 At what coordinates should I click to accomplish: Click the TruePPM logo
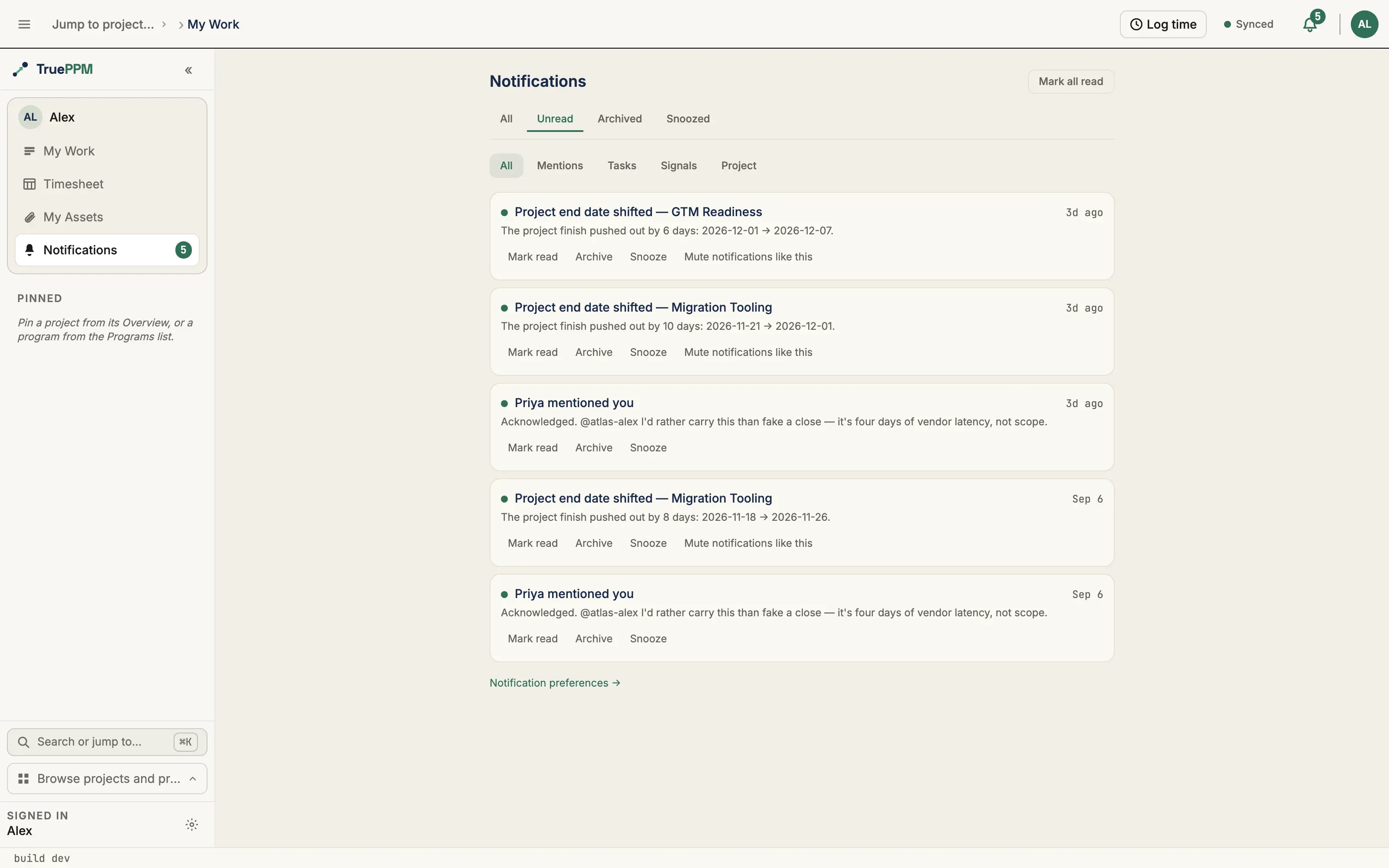tap(53, 69)
